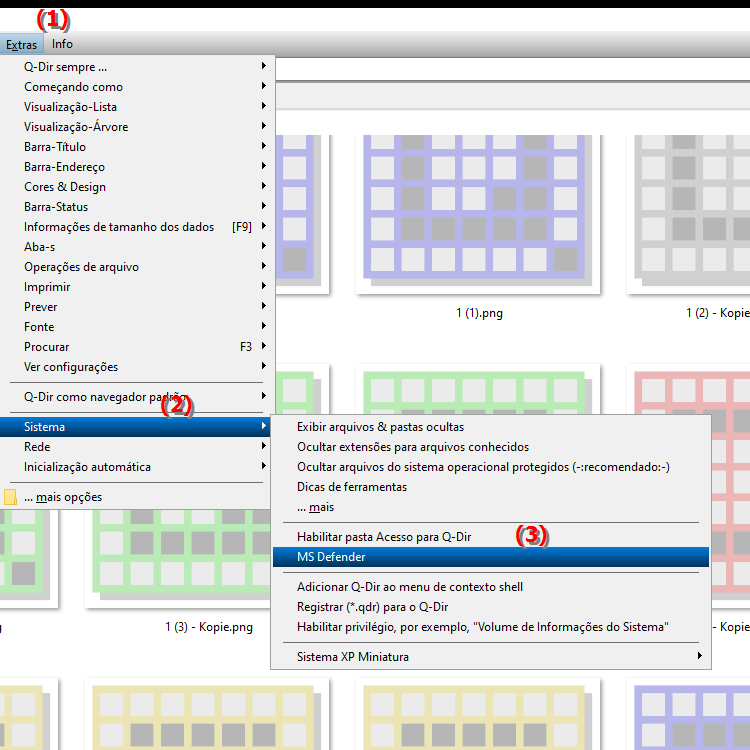Expand arrow next to Sistema XP Miniatura
The height and width of the screenshot is (750, 750).
tap(700, 656)
